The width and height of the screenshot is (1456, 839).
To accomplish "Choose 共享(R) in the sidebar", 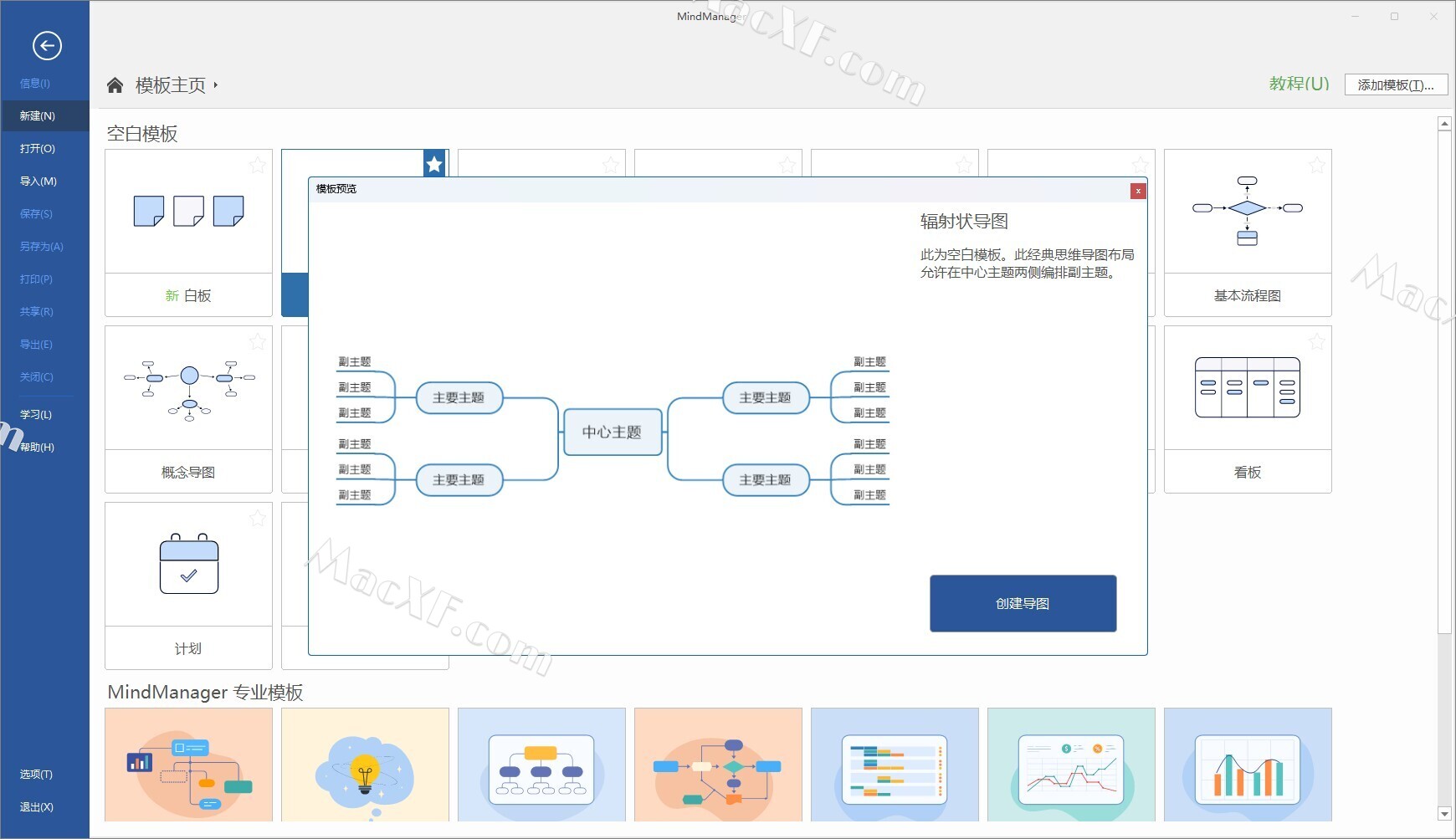I will click(x=36, y=311).
